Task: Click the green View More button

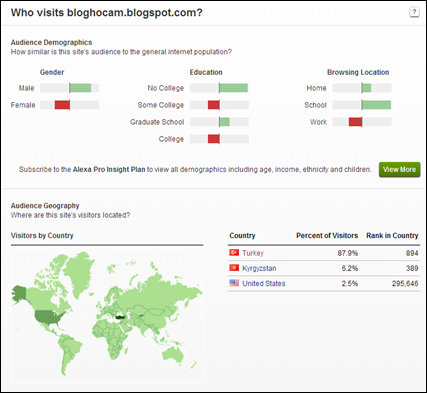Action: click(399, 169)
